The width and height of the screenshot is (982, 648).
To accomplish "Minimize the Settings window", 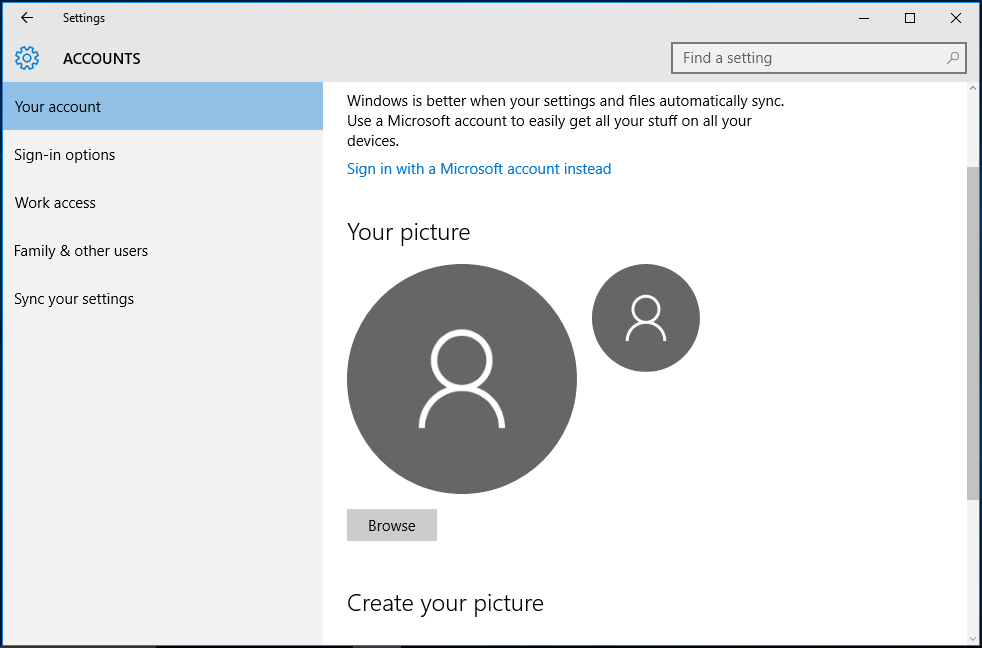I will pos(864,18).
